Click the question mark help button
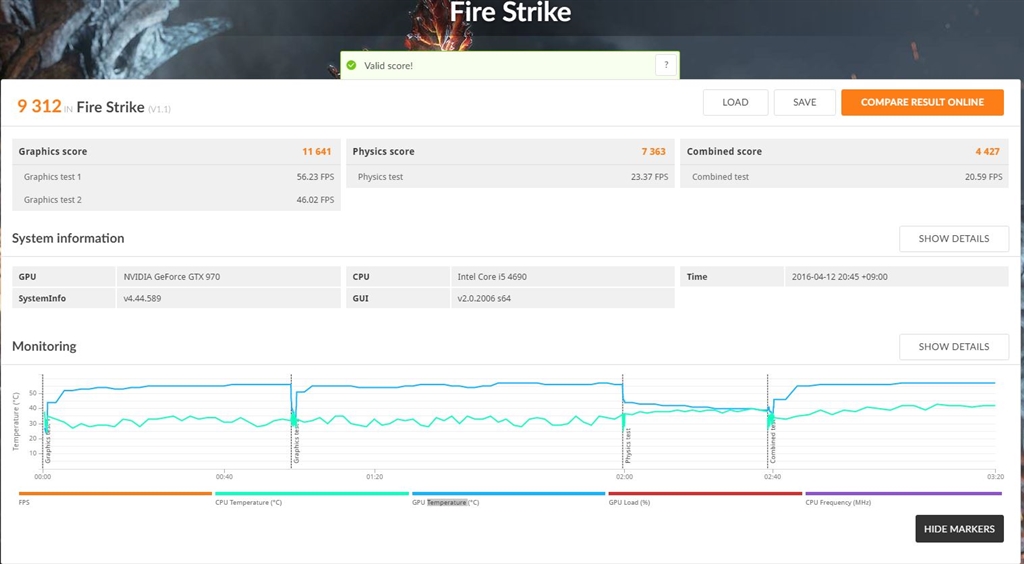Screen dimensions: 1024x564 (x=665, y=65)
